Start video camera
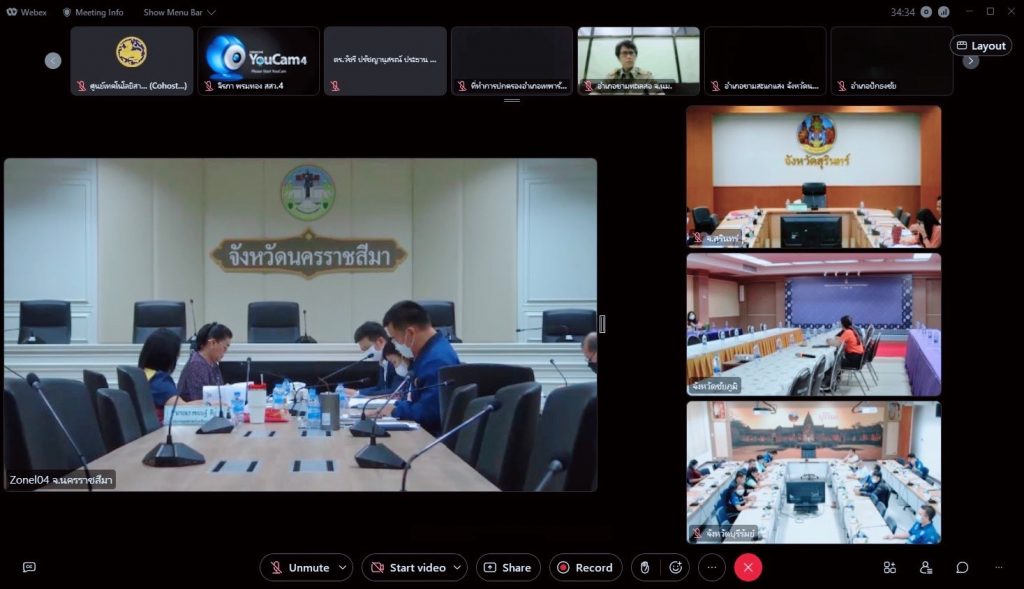The height and width of the screenshot is (589, 1024). (x=408, y=567)
